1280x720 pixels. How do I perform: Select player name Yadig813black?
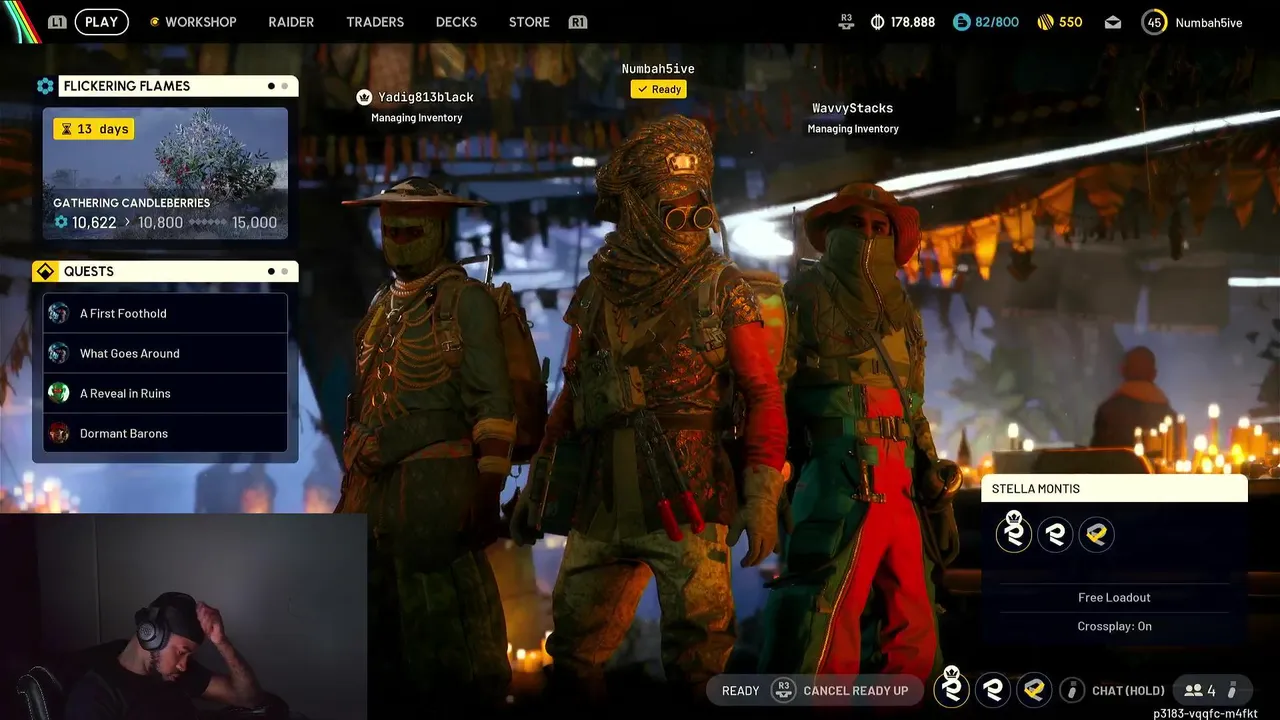(426, 97)
